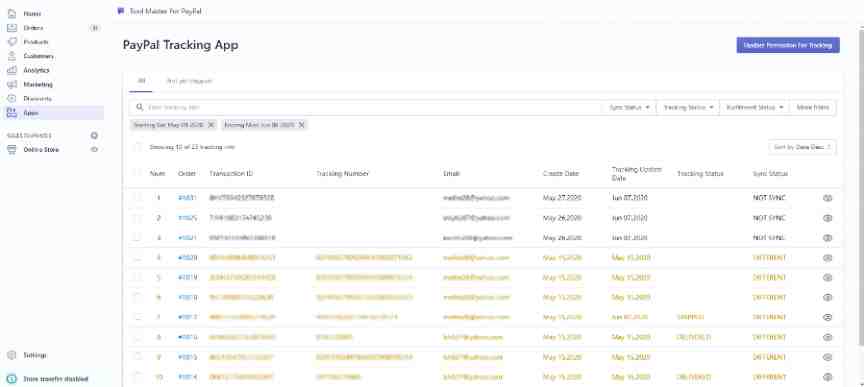Click the May 27,2020 create date cell

tap(562, 197)
